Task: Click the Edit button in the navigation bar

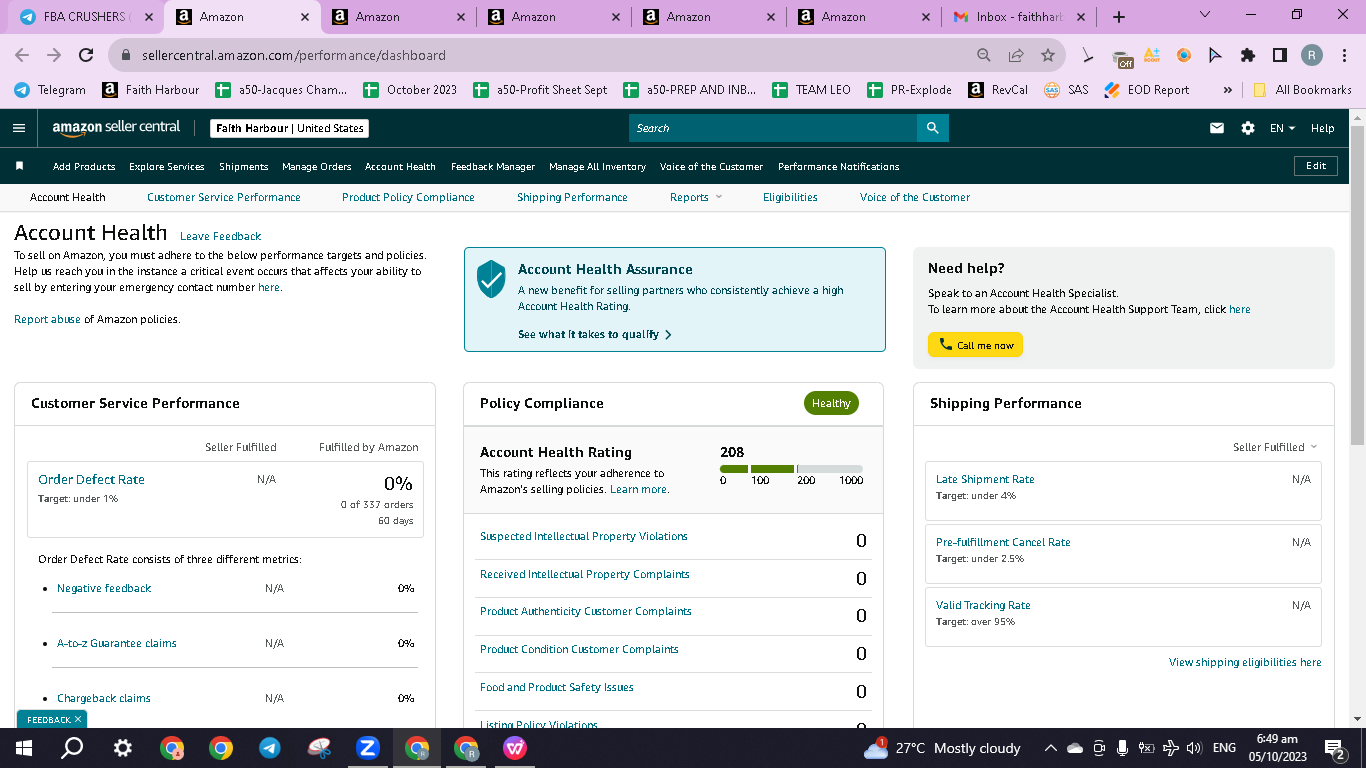Action: [x=1316, y=166]
